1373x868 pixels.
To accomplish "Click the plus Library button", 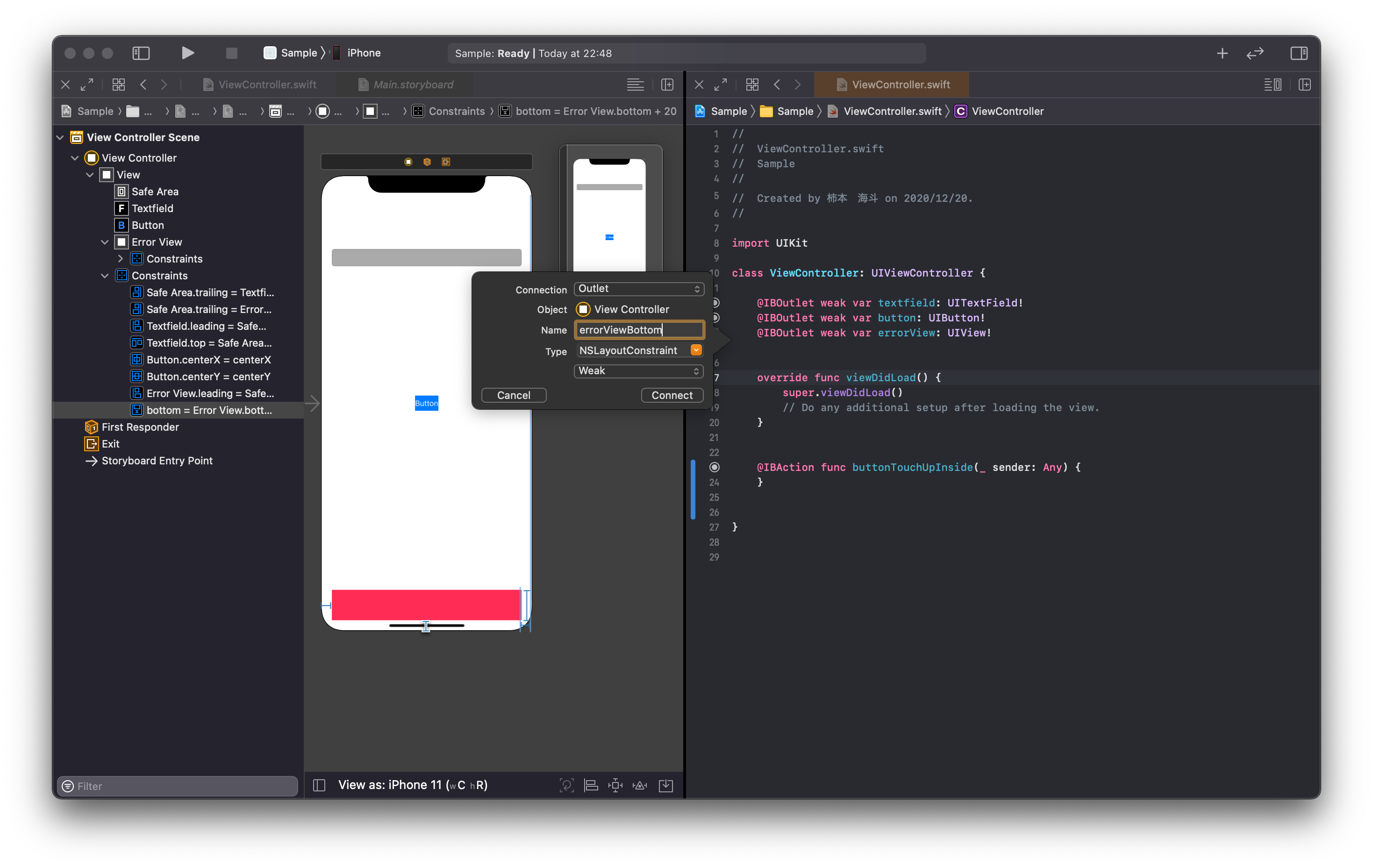I will pos(1222,53).
